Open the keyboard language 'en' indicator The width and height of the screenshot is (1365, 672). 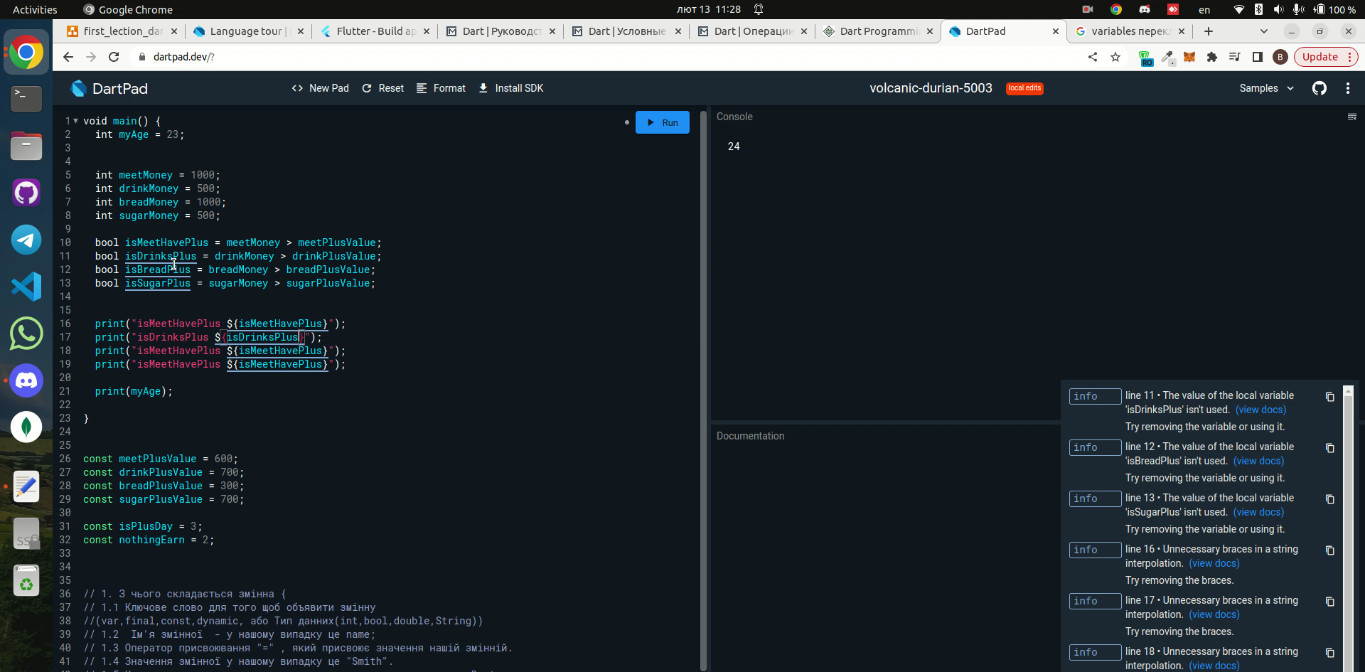pos(1204,9)
